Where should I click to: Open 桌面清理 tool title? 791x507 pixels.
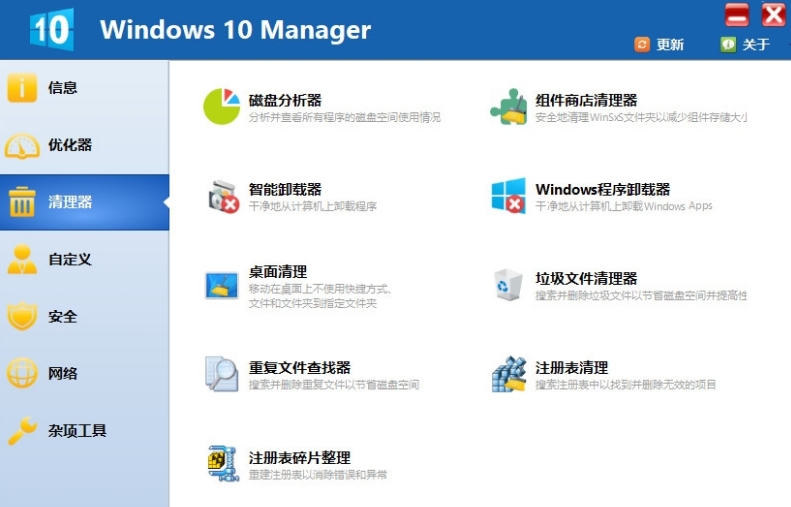277,272
